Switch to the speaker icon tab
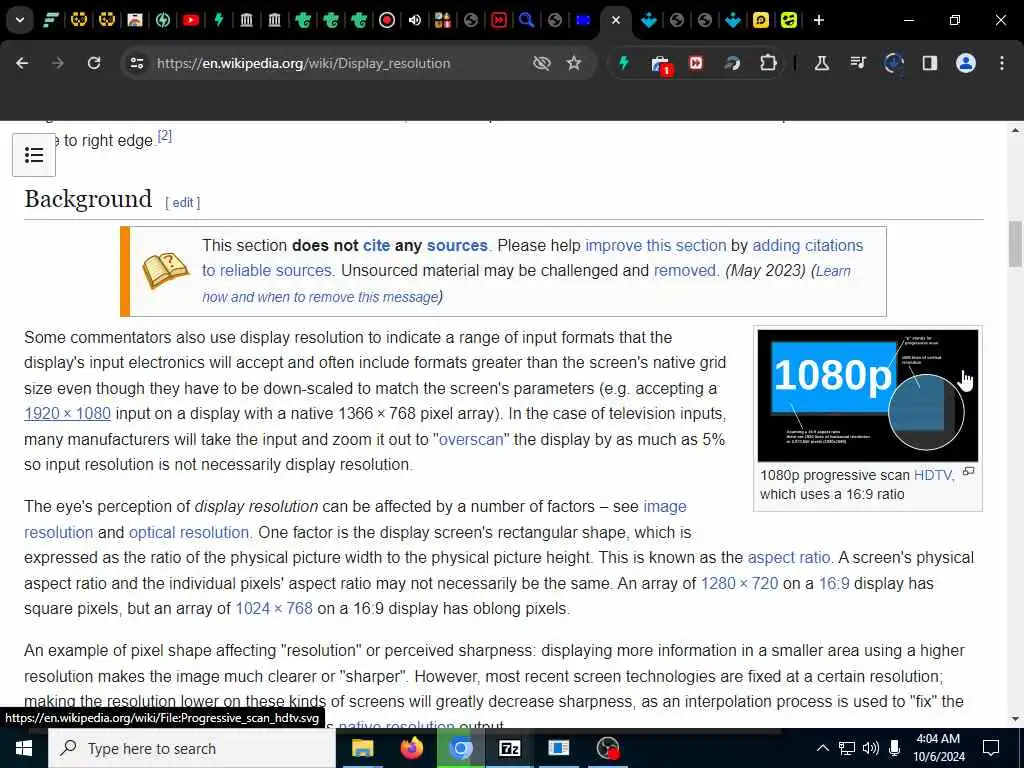Image resolution: width=1024 pixels, height=768 pixels. coord(415,20)
